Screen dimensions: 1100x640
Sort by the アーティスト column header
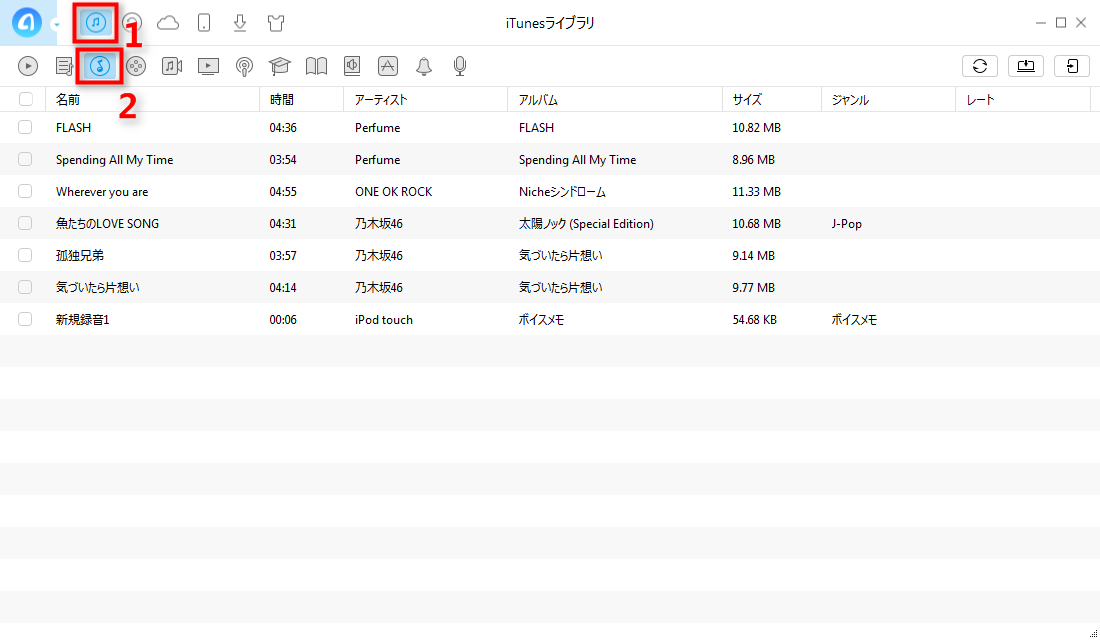pos(426,100)
